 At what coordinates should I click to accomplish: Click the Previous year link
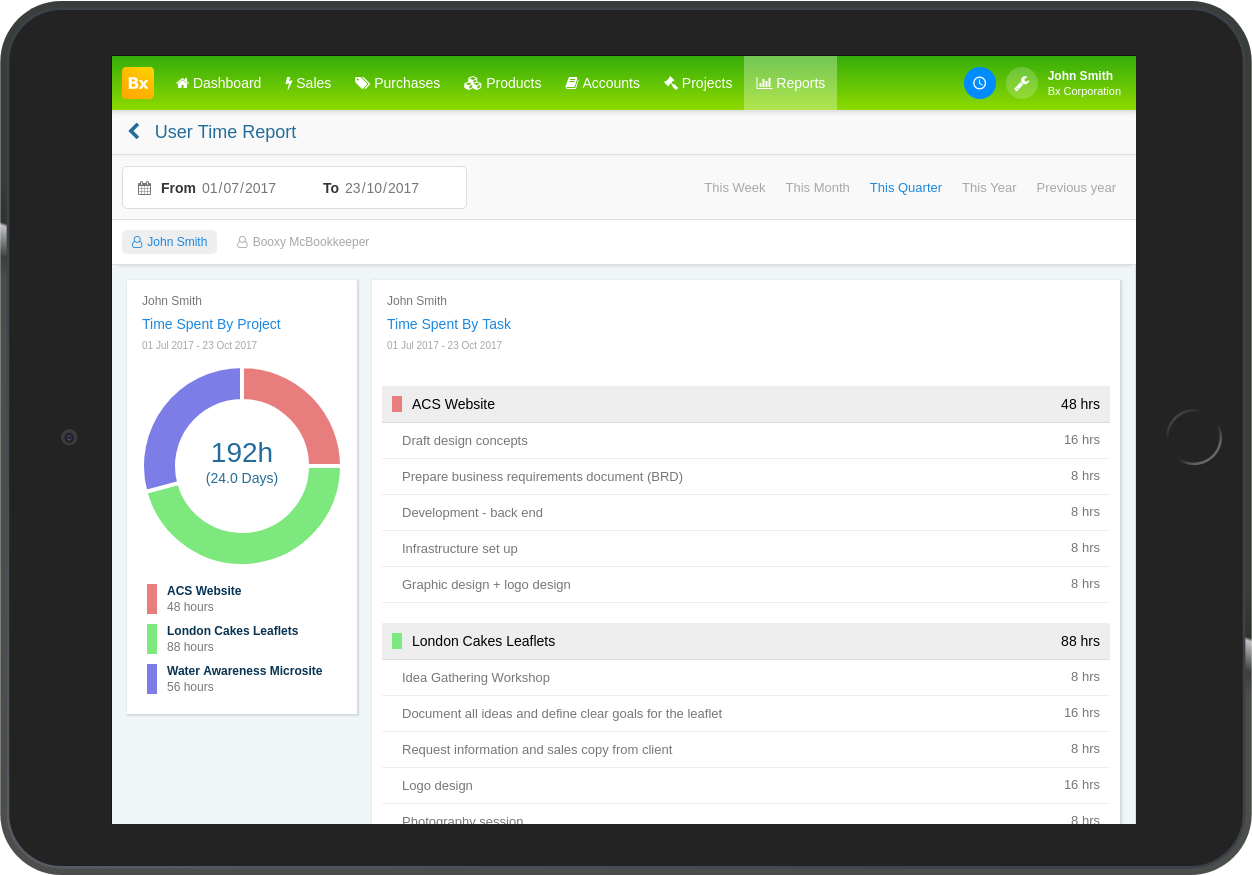(x=1076, y=187)
